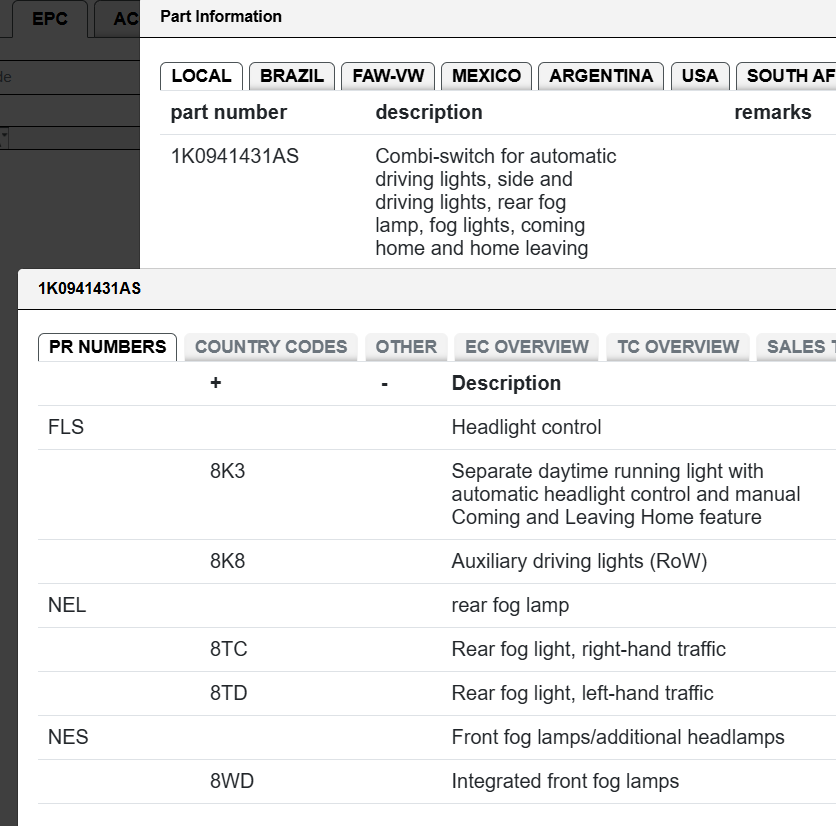Open the COUNTRY CODES tab
This screenshot has width=836, height=826.
coord(271,347)
